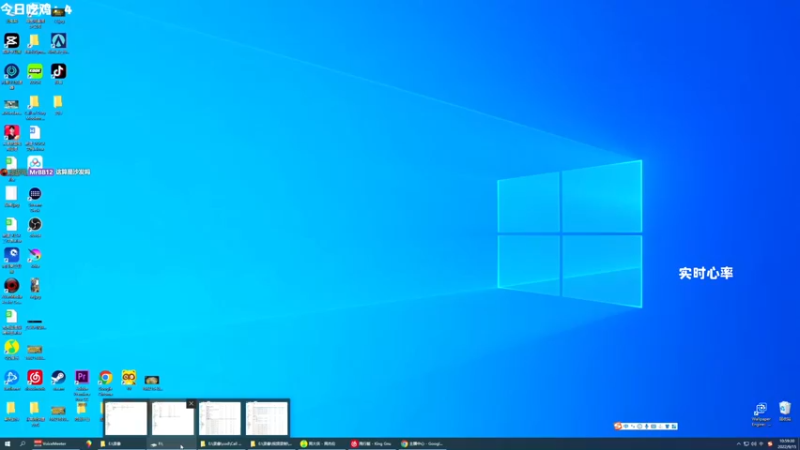Launch Google Chrome from the desktop
The width and height of the screenshot is (800, 450).
click(x=106, y=378)
